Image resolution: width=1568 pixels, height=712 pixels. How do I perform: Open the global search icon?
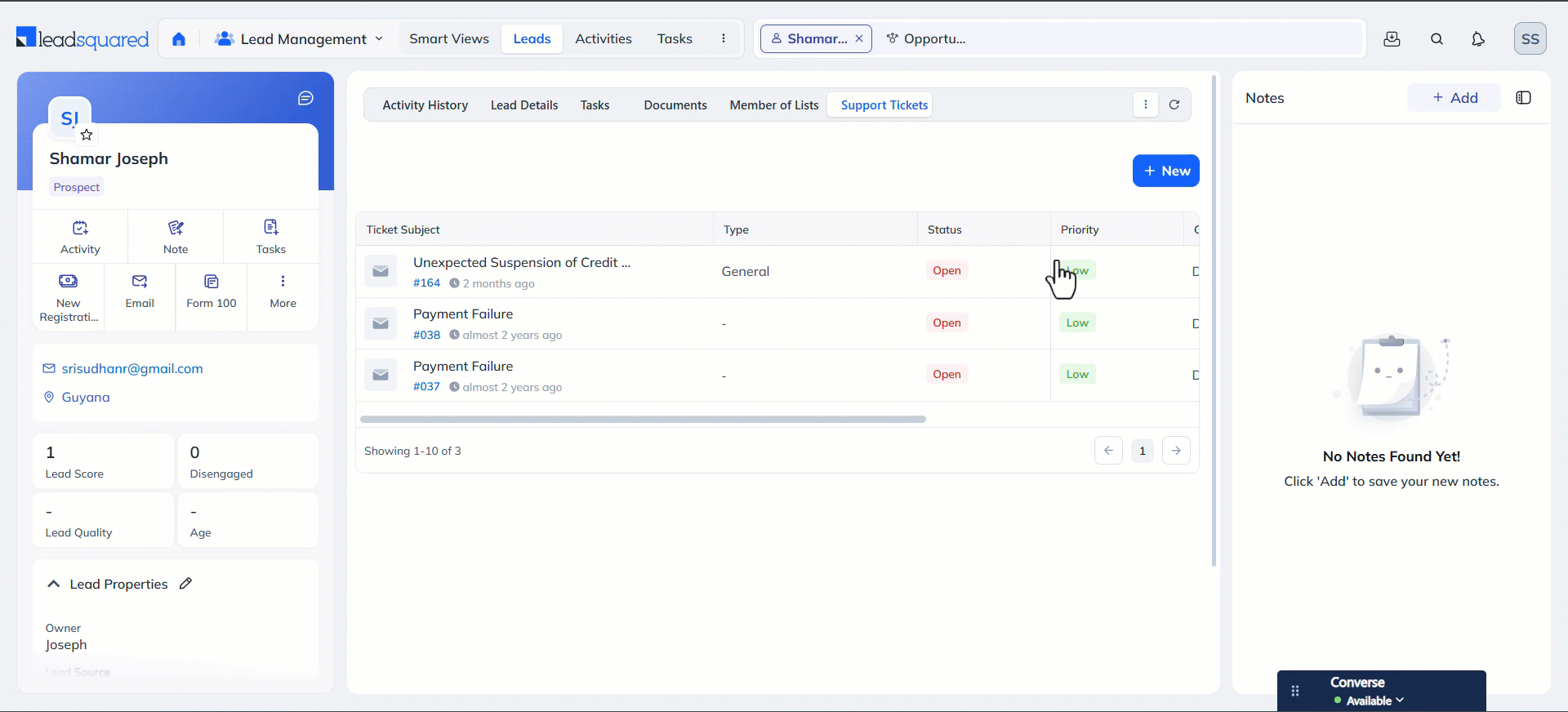(x=1437, y=39)
